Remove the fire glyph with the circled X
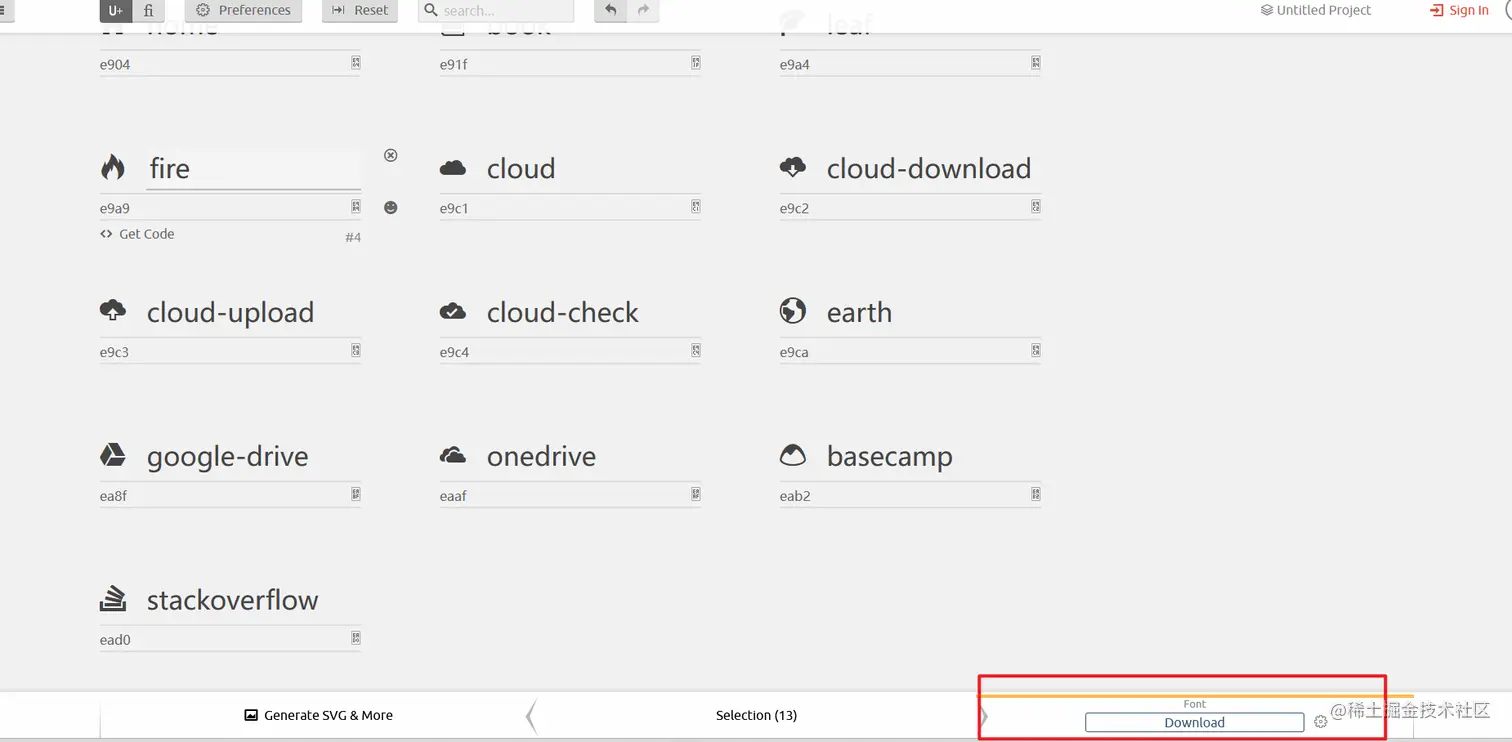This screenshot has height=742, width=1512. tap(391, 155)
